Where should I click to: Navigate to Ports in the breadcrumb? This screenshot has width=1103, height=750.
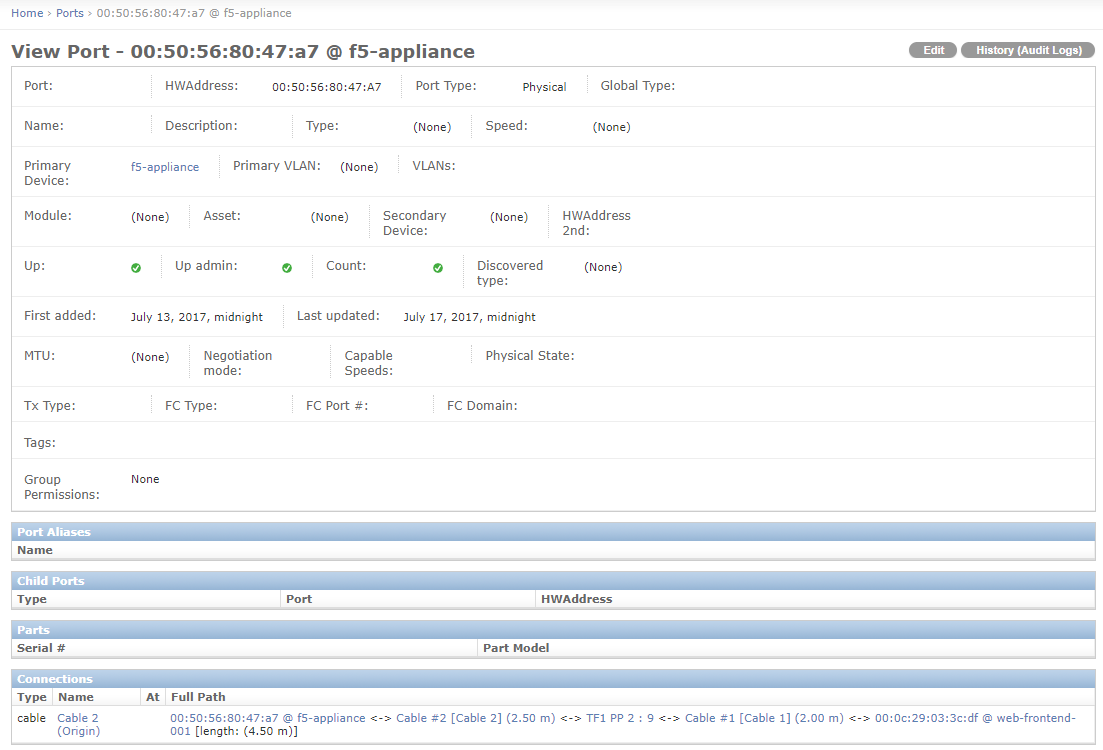[70, 13]
